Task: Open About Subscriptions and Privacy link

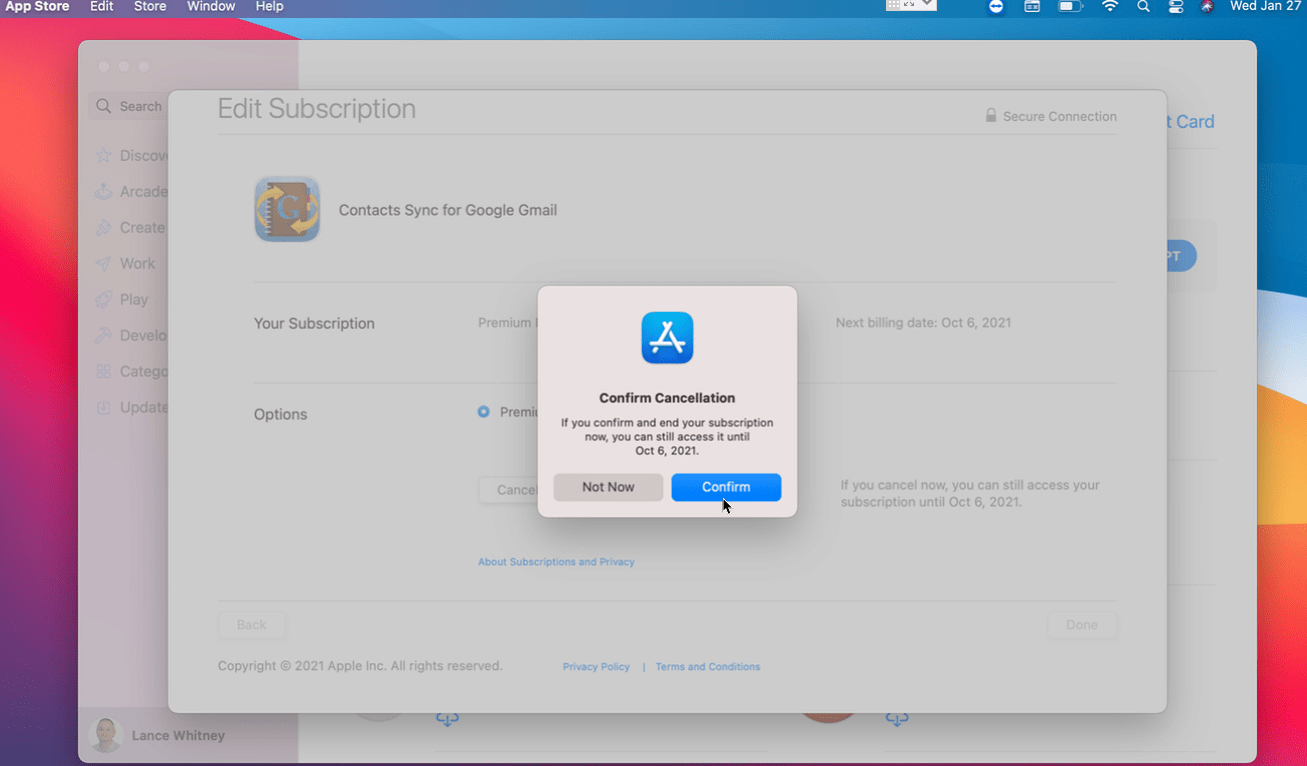Action: click(x=556, y=562)
